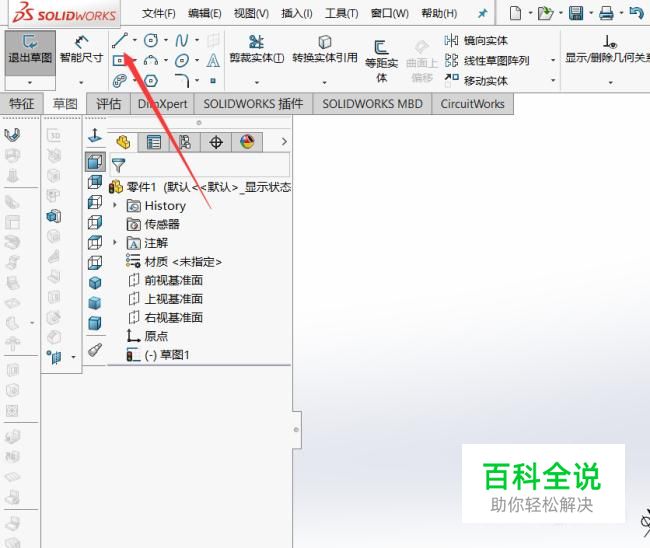The image size is (650, 548).
Task: Click the 移动实体 move entities tool
Action: (x=476, y=80)
